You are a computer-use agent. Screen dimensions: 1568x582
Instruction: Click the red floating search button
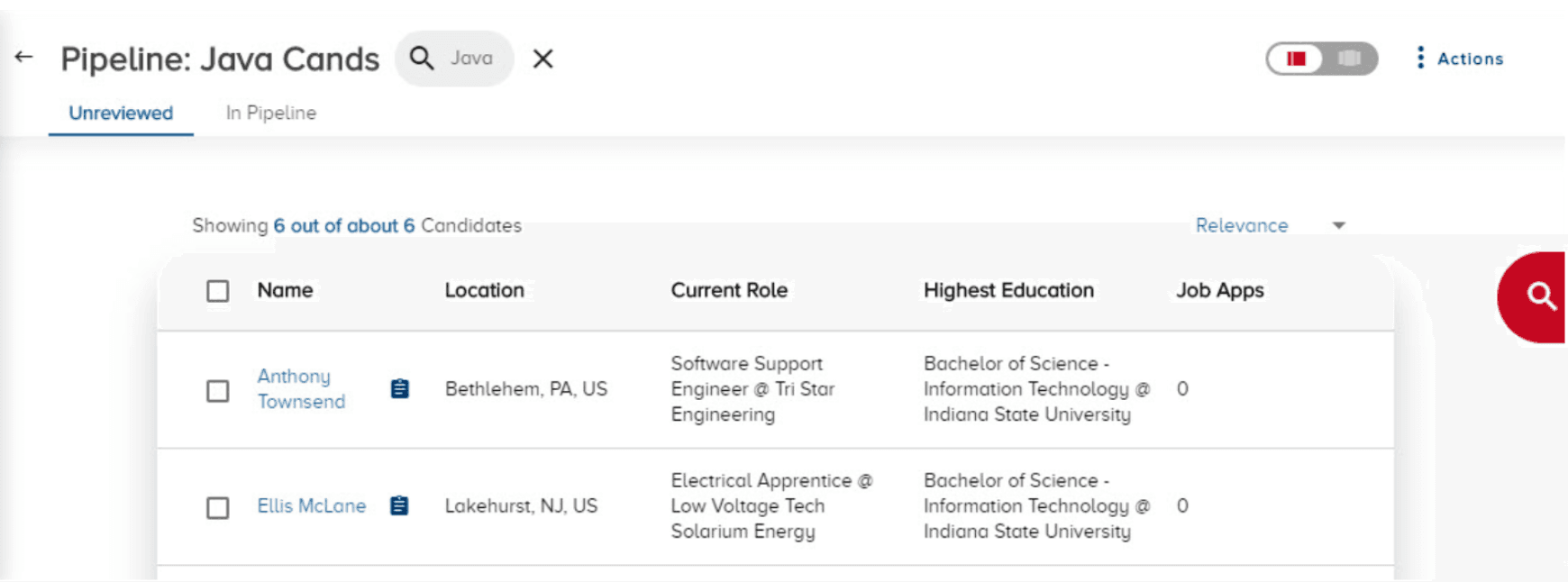pyautogui.click(x=1538, y=296)
